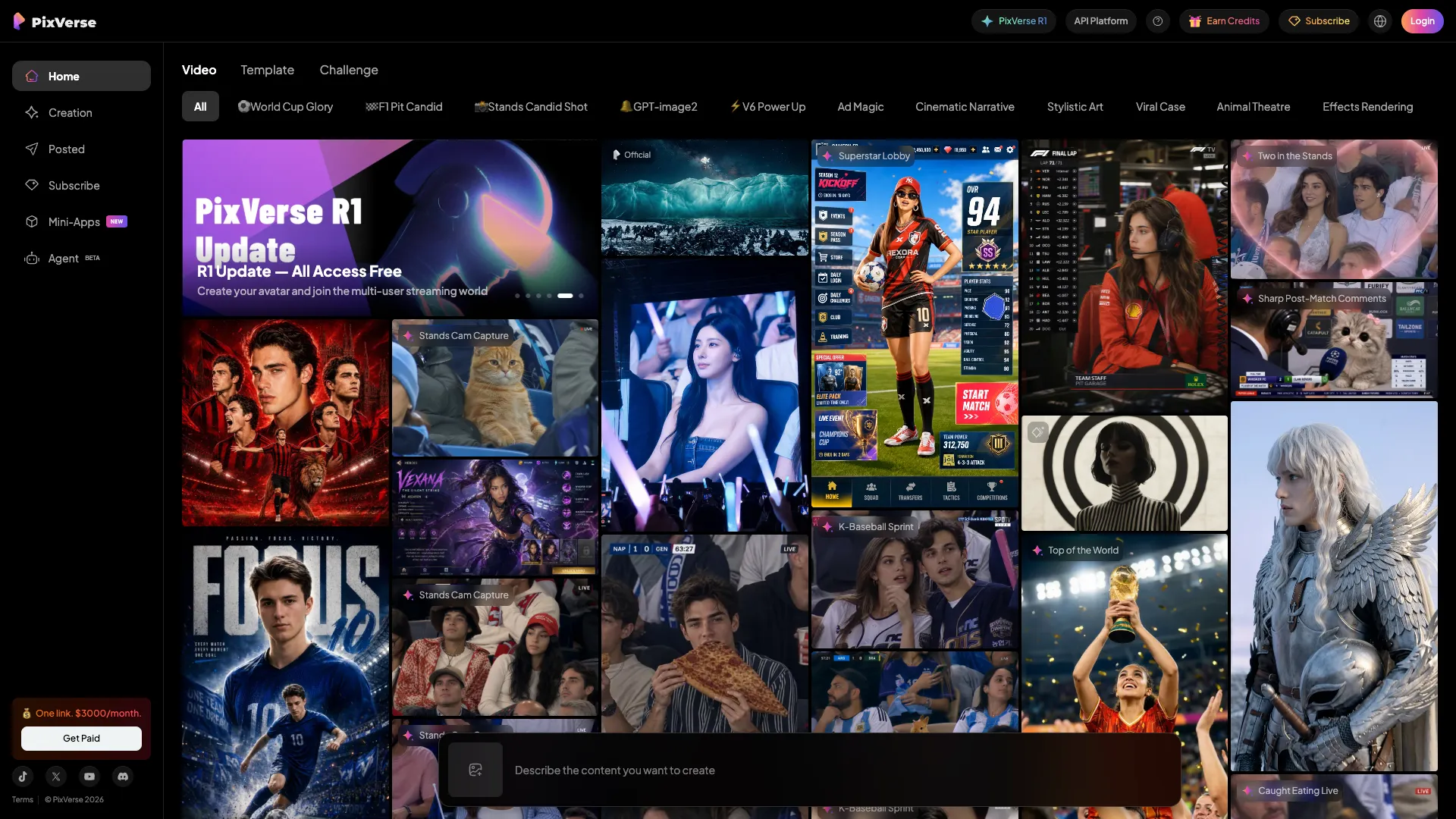Open PixVerse TikTok social icon

[x=23, y=776]
